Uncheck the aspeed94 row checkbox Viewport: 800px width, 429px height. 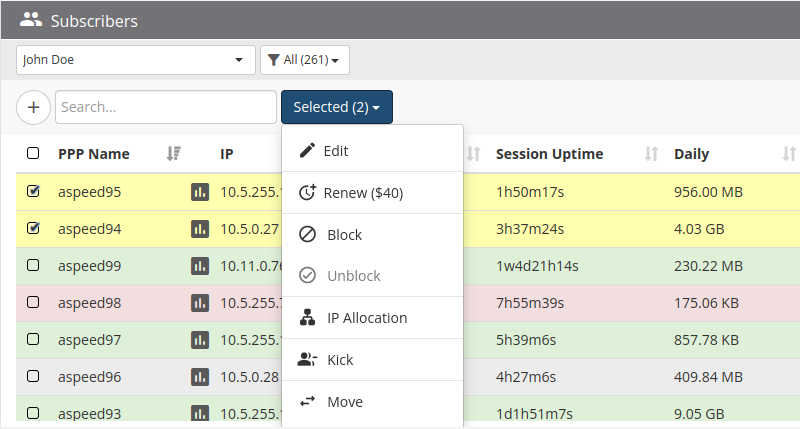pos(33,228)
